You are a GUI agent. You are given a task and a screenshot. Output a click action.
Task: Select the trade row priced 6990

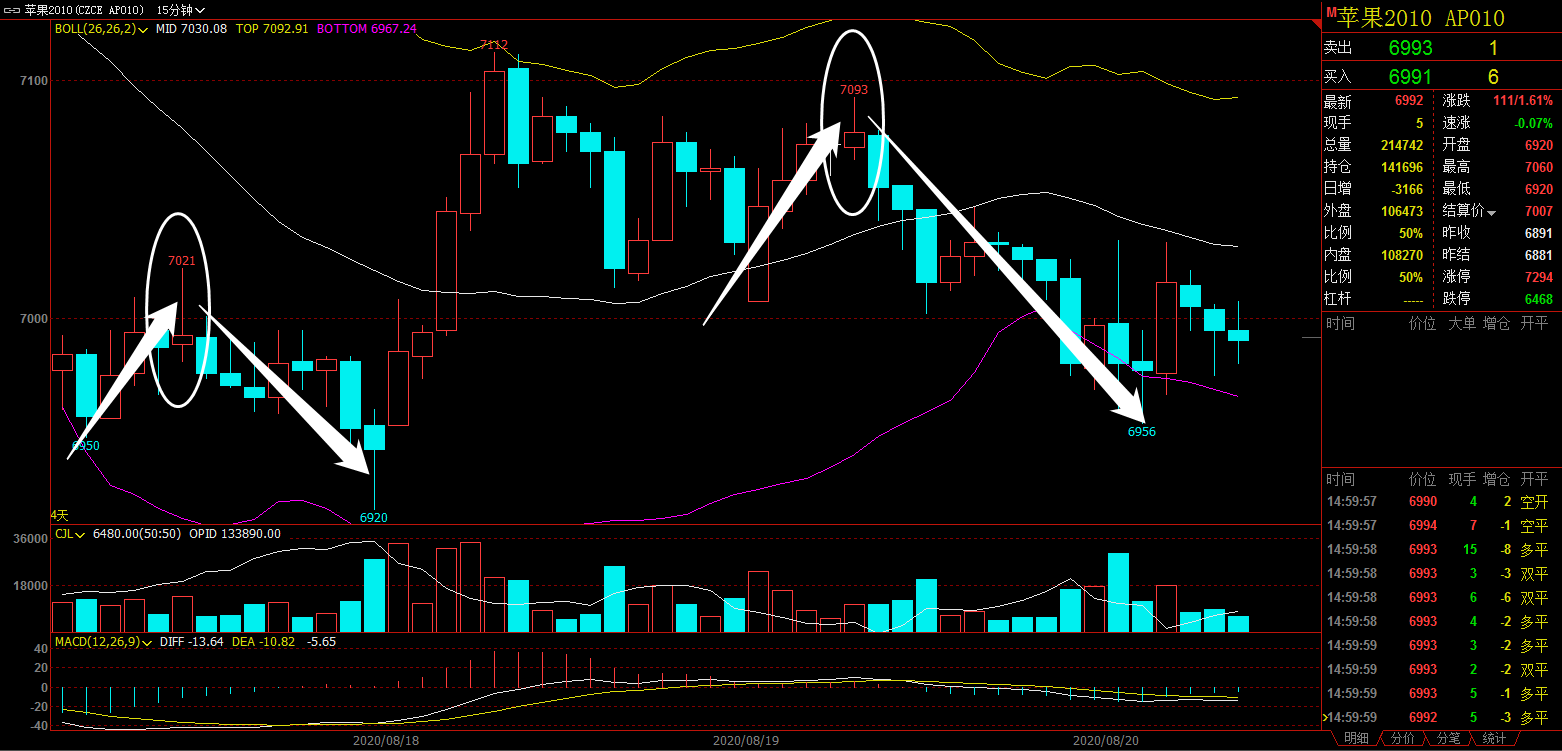(1441, 501)
